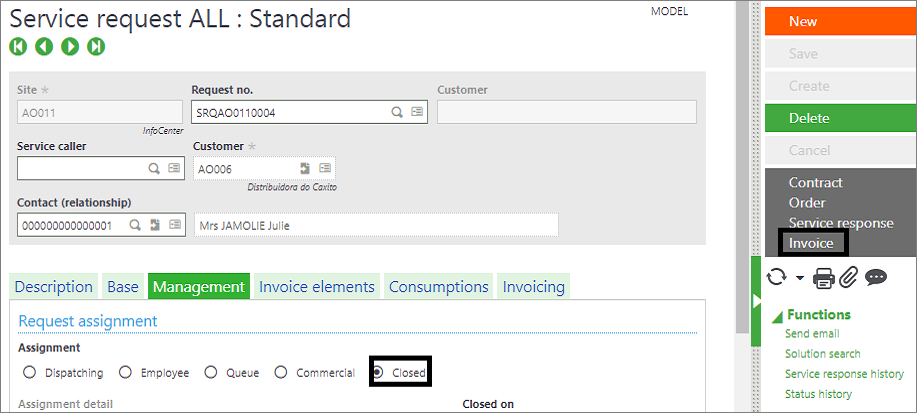917x413 pixels.
Task: Open the Management tab
Action: 199,287
